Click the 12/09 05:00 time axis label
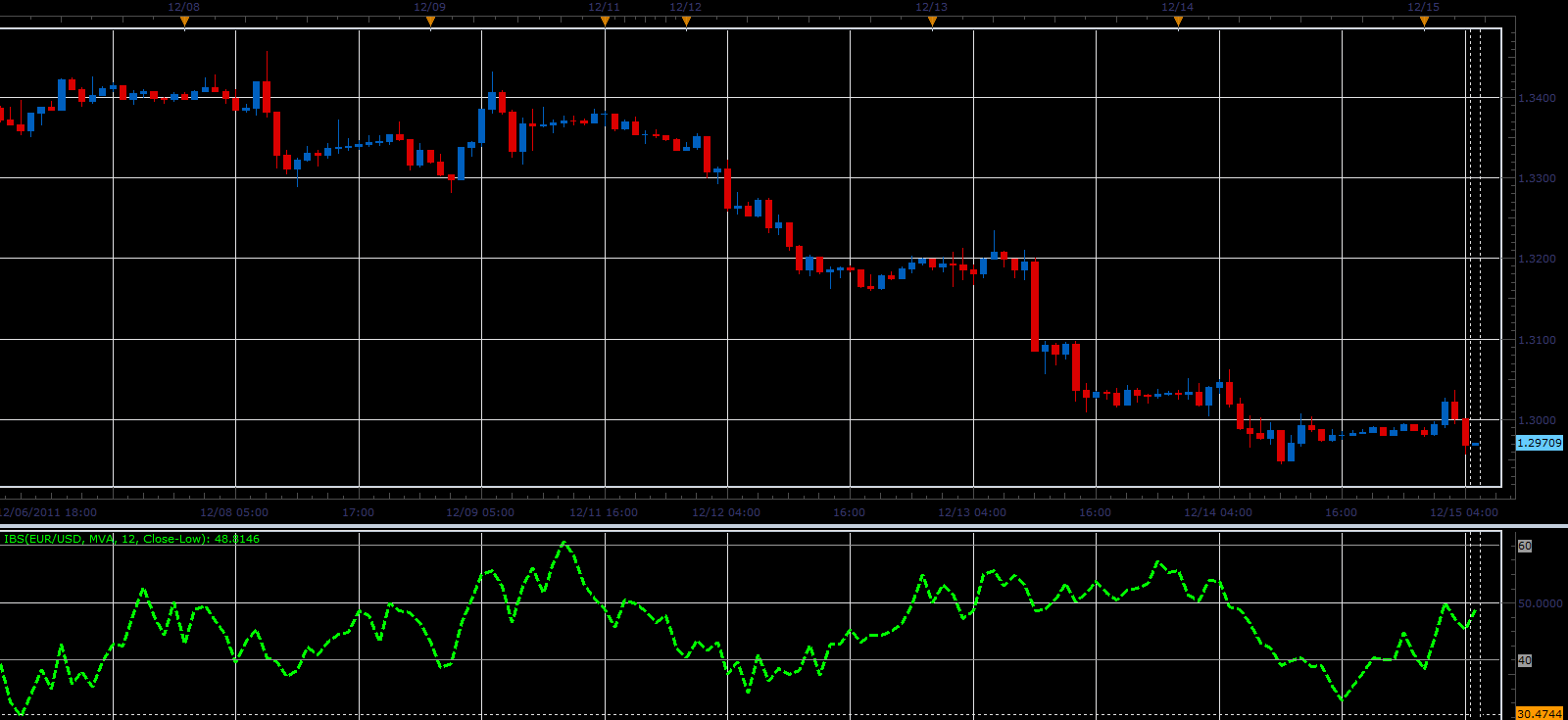The image size is (1568, 720). (480, 512)
